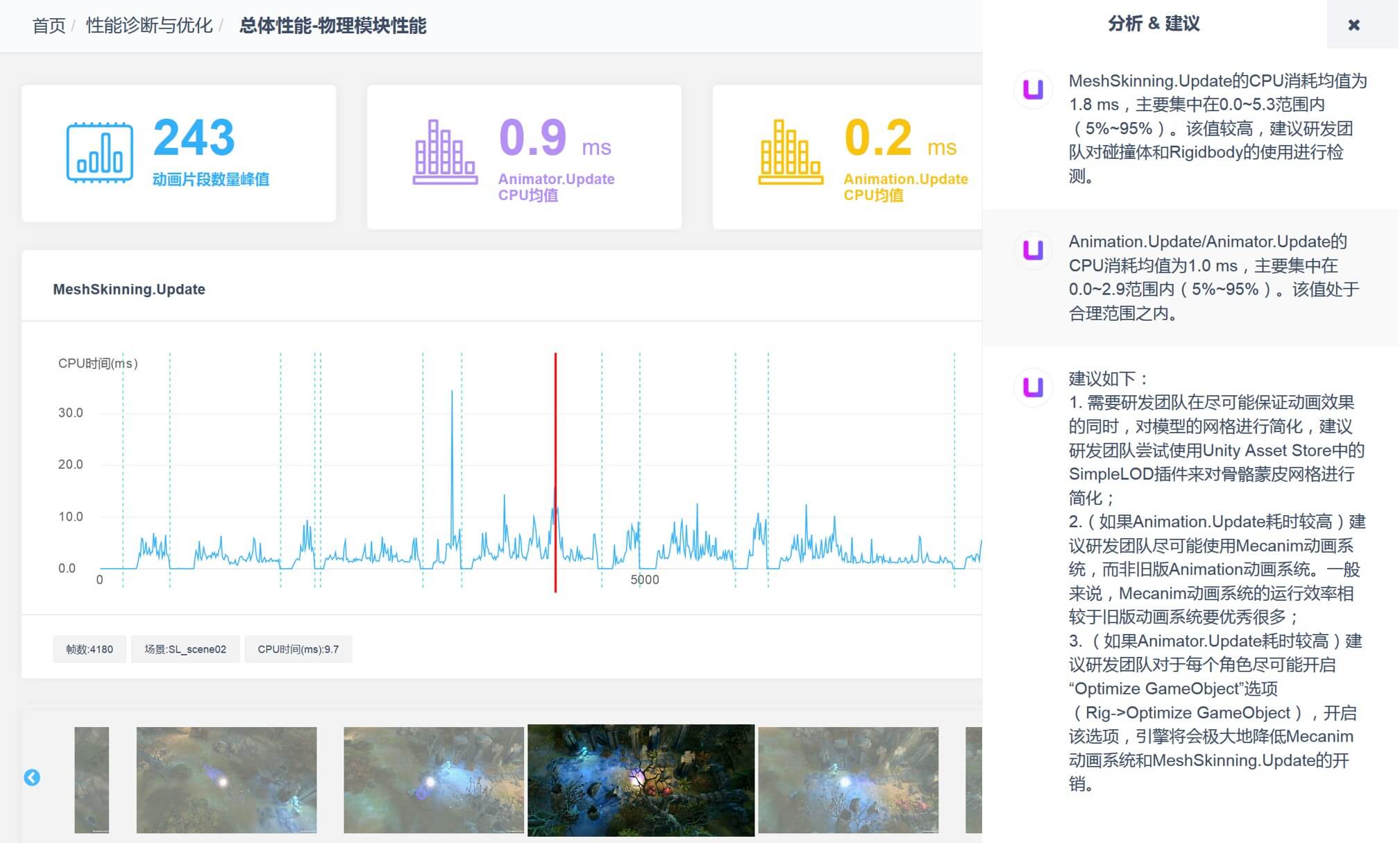Open the thumbnail left of highlighted screenshot
1400x843 pixels.
click(x=434, y=780)
